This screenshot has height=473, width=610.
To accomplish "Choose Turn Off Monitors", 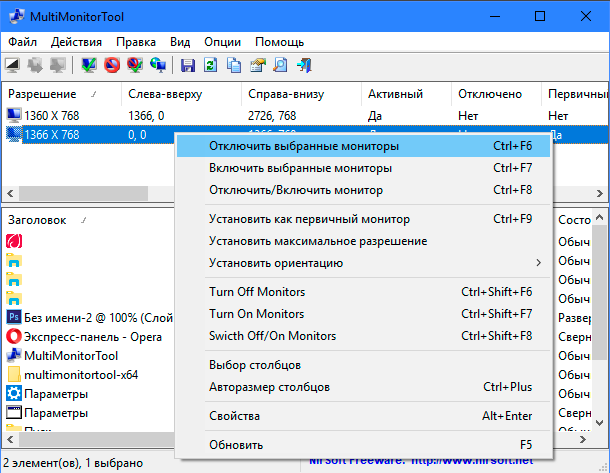I will [x=363, y=292].
